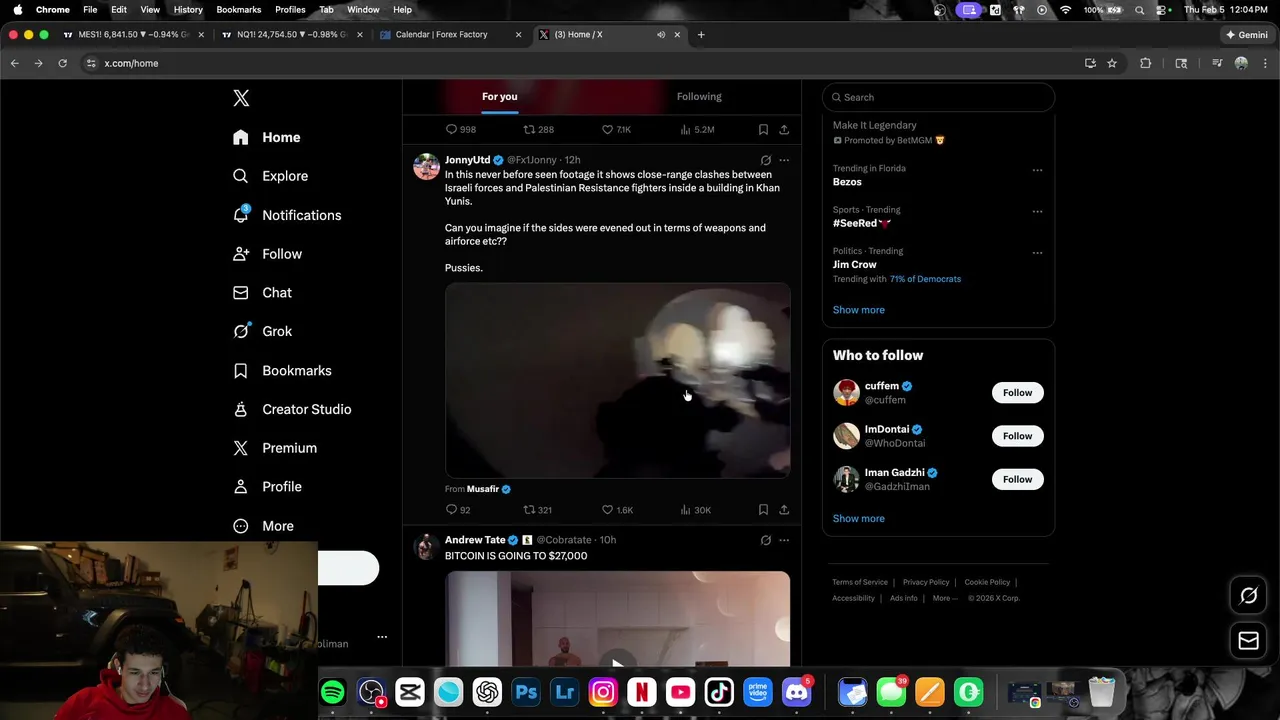Follow Iman Gadzhi

1017,479
